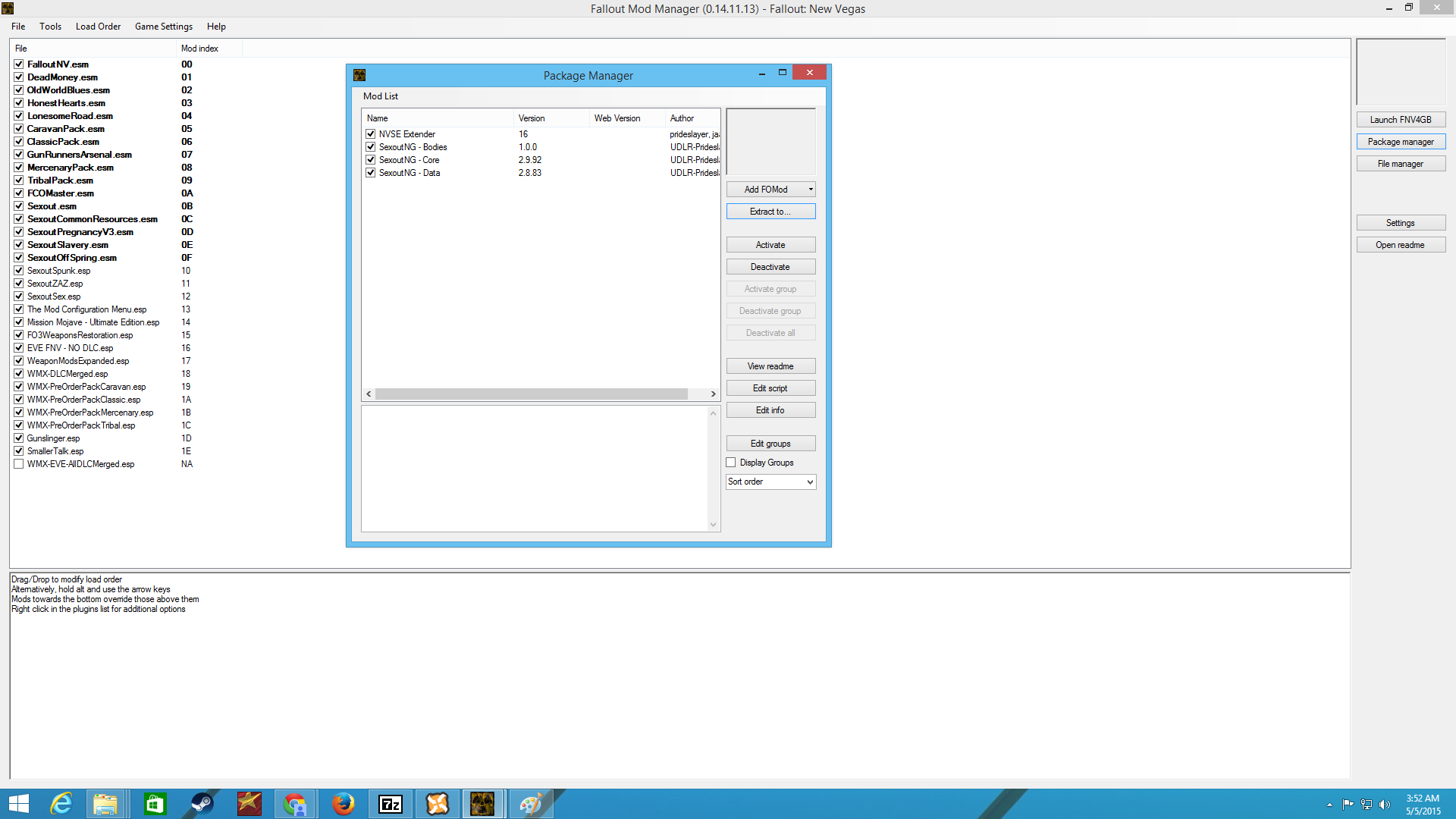Open Internet Explorer from taskbar
This screenshot has width=1456, height=819.
coord(61,804)
